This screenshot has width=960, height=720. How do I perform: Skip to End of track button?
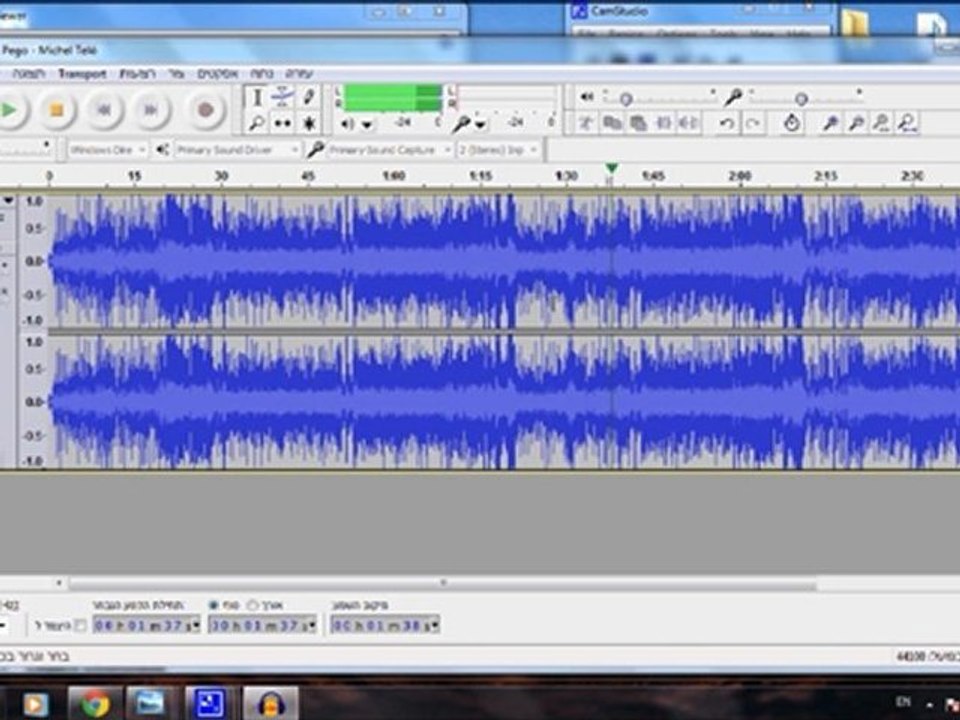pos(150,109)
